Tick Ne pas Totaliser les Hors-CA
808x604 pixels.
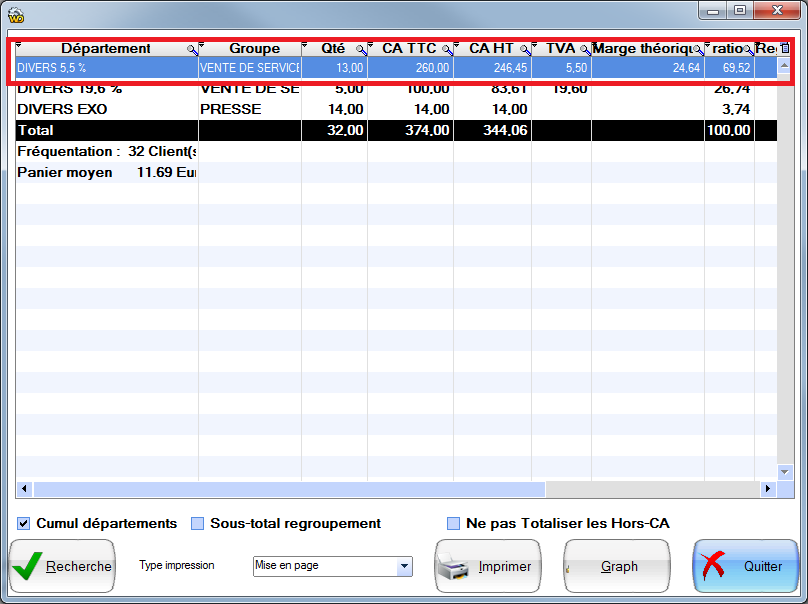click(x=453, y=523)
